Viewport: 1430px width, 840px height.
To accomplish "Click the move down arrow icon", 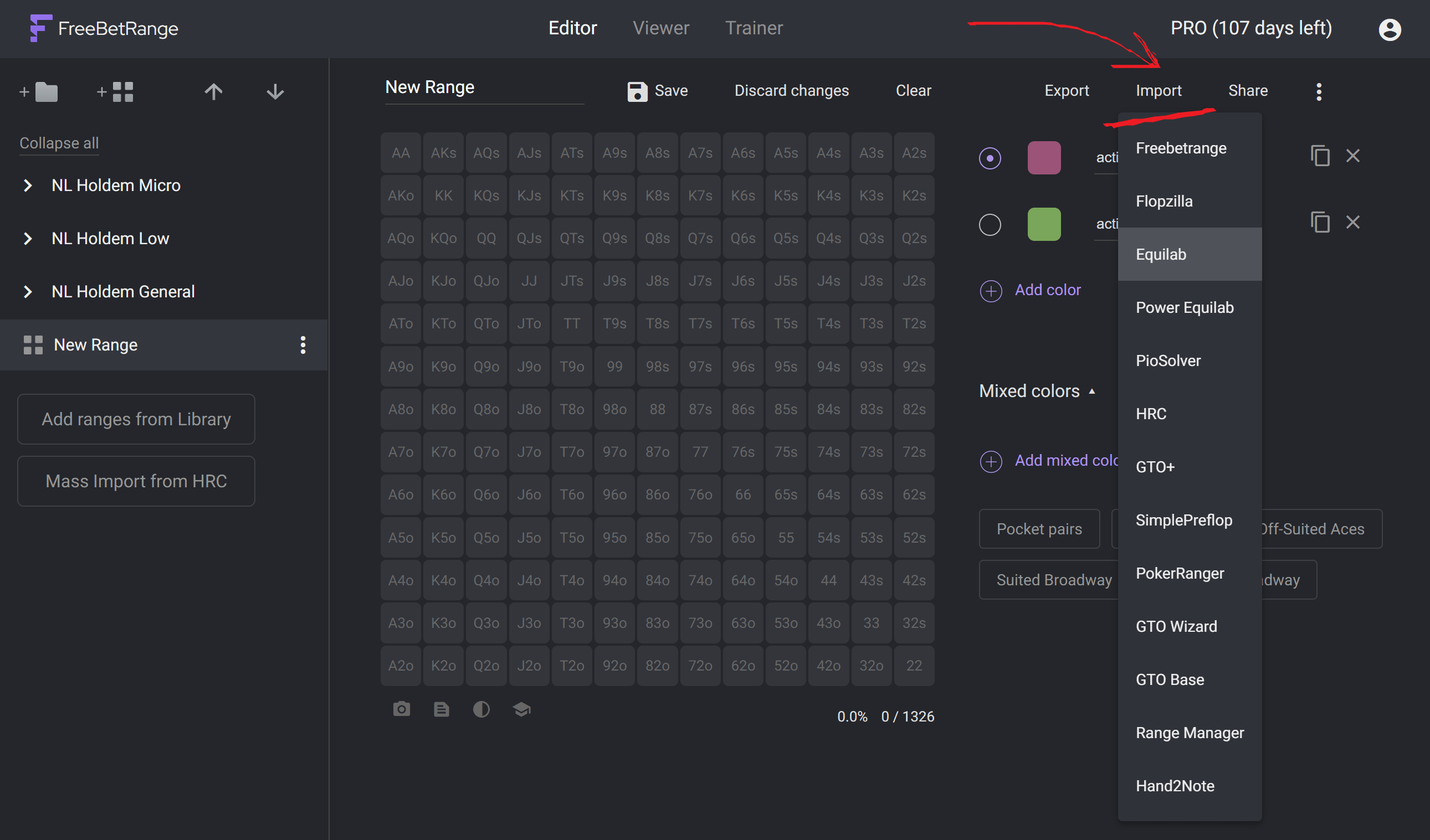I will pyautogui.click(x=275, y=91).
